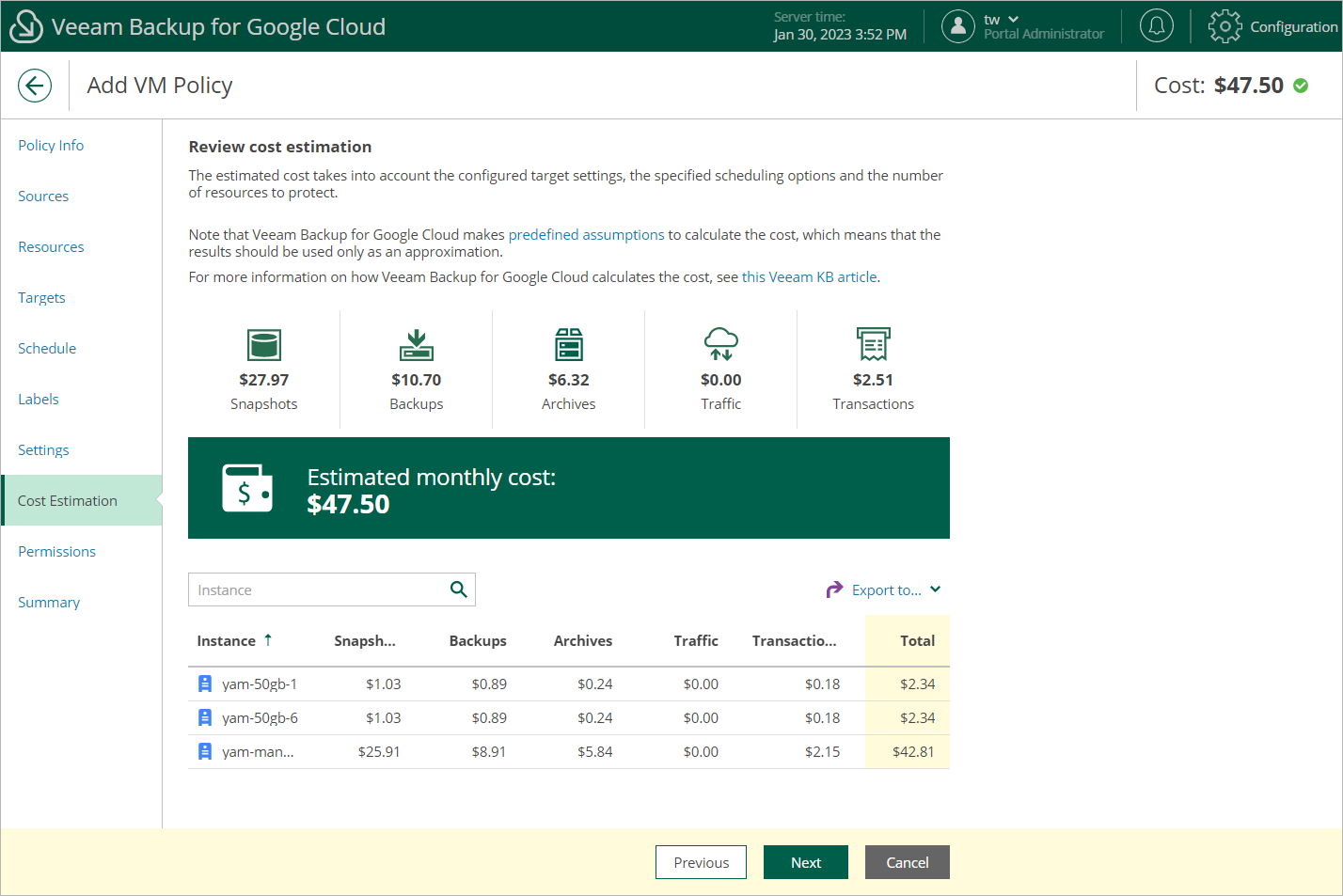Image resolution: width=1343 pixels, height=896 pixels.
Task: Click the Veeam logo icon
Action: coord(25,26)
